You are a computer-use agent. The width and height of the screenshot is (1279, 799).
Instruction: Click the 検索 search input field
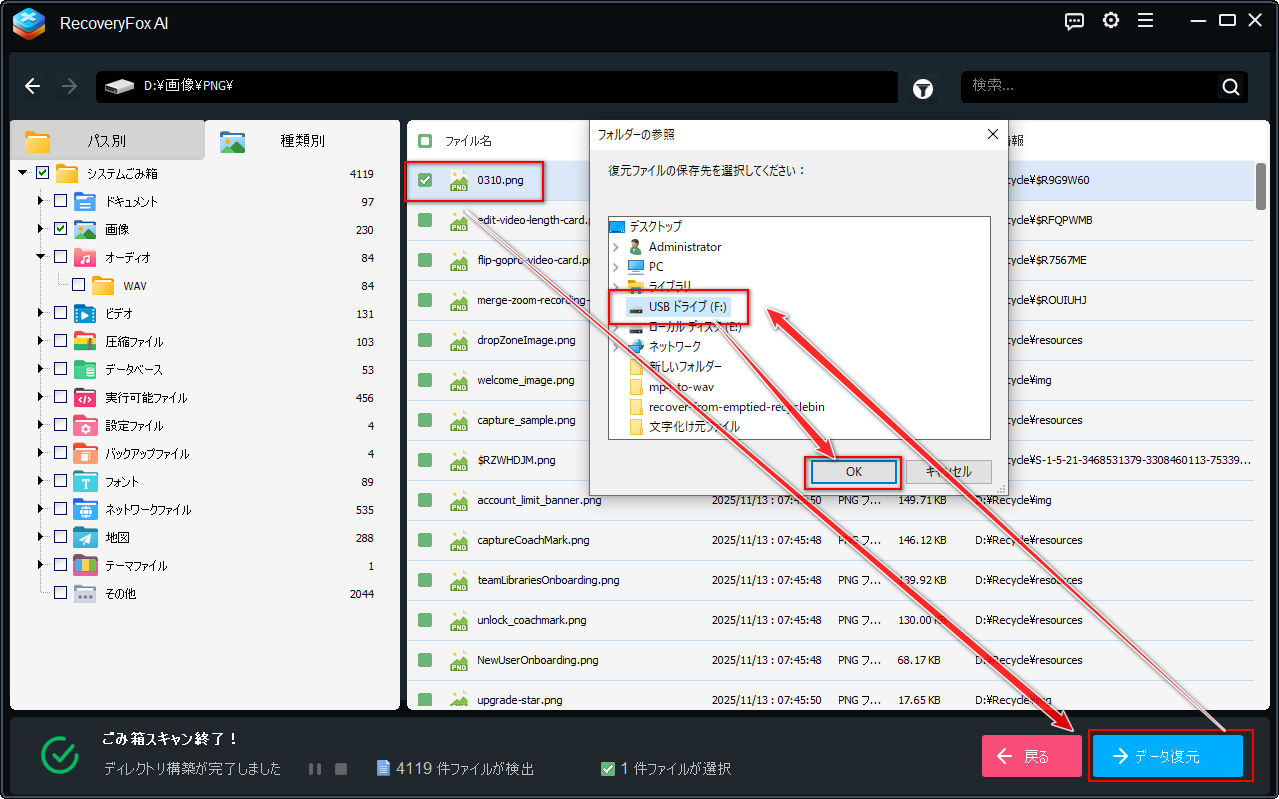pos(1090,87)
